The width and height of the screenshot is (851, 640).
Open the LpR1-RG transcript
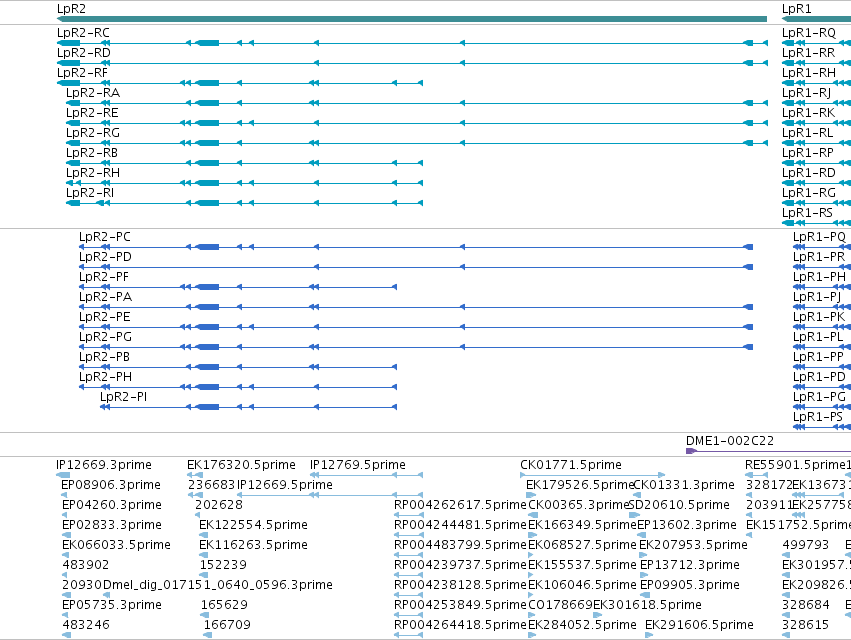pyautogui.click(x=809, y=193)
